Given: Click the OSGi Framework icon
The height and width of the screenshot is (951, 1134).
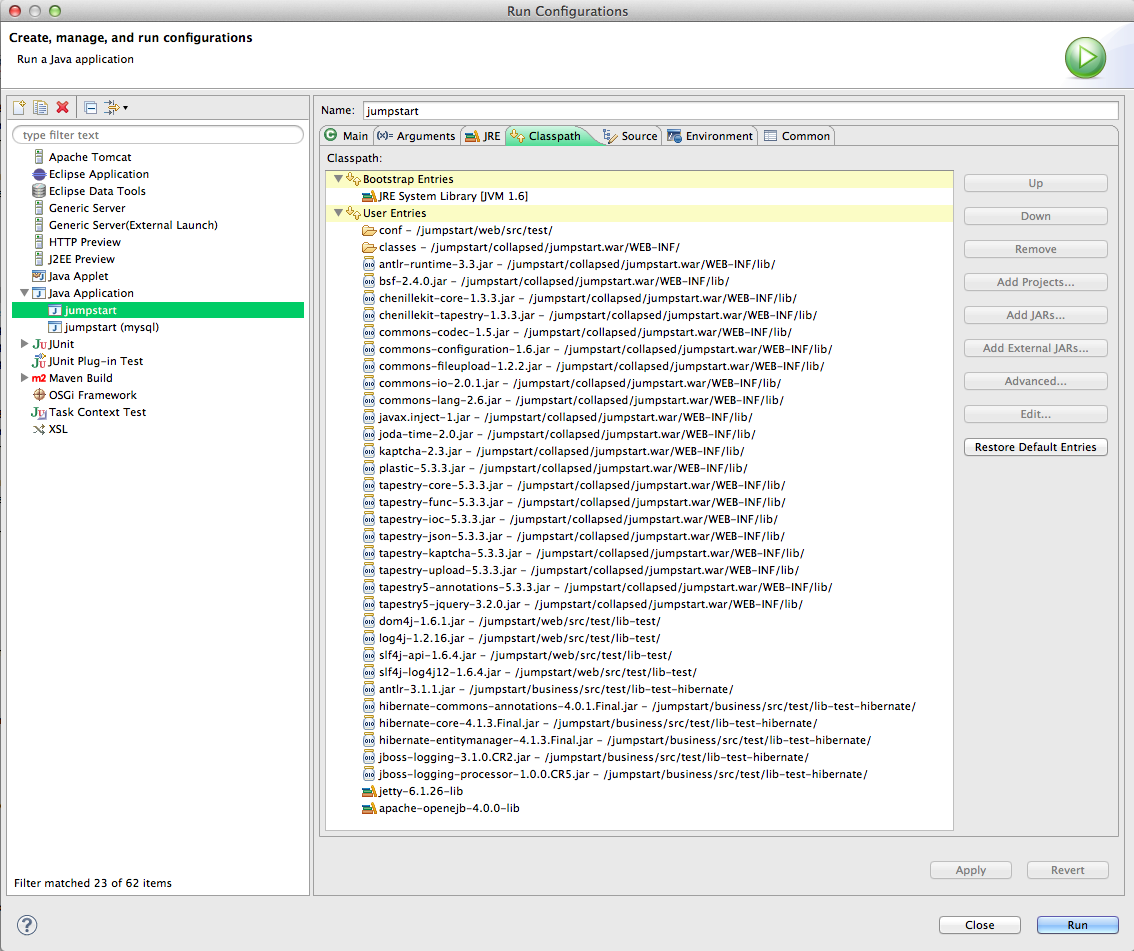Looking at the screenshot, I should [39, 395].
